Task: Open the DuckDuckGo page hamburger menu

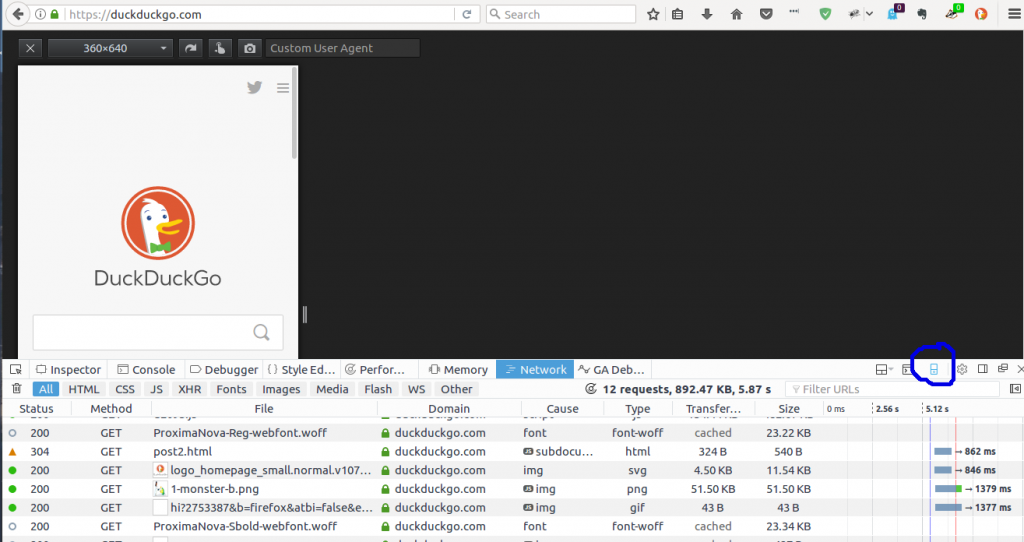Action: [x=283, y=88]
